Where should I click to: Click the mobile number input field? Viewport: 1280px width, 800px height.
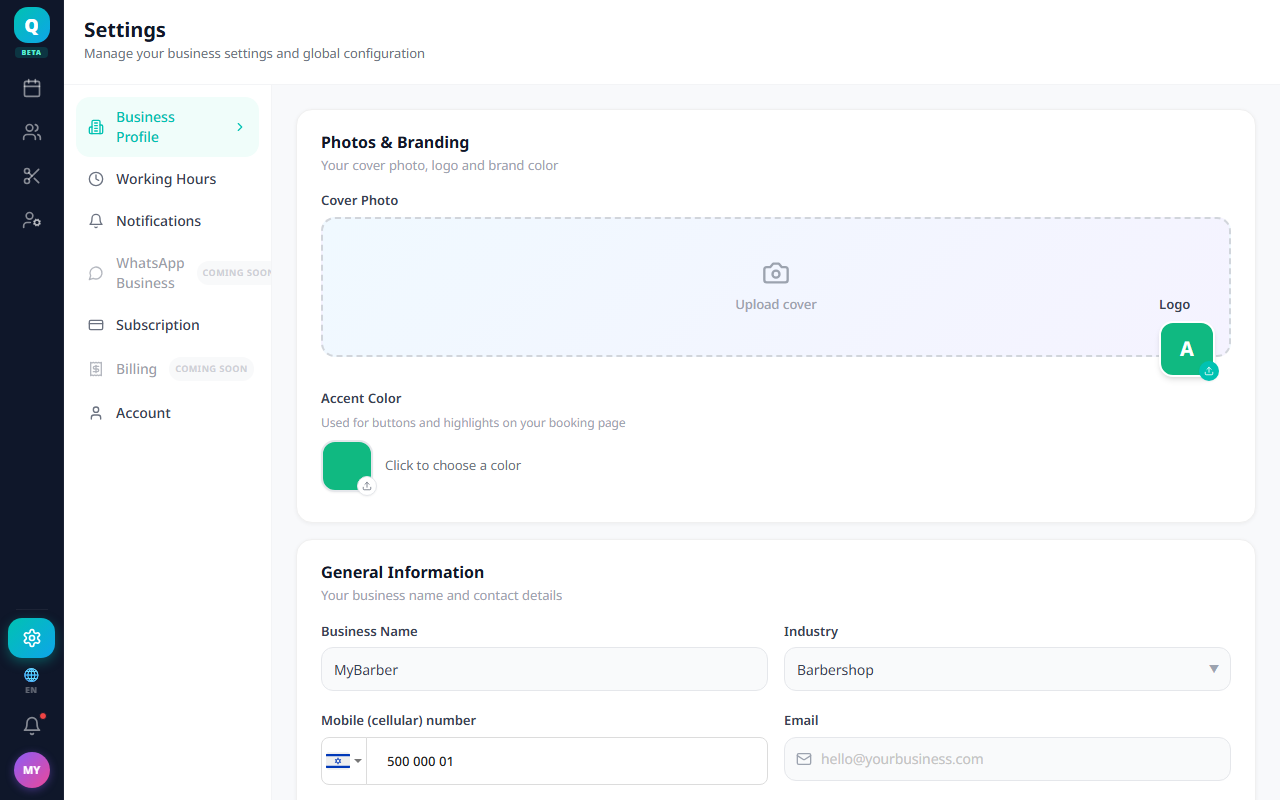[x=567, y=761]
